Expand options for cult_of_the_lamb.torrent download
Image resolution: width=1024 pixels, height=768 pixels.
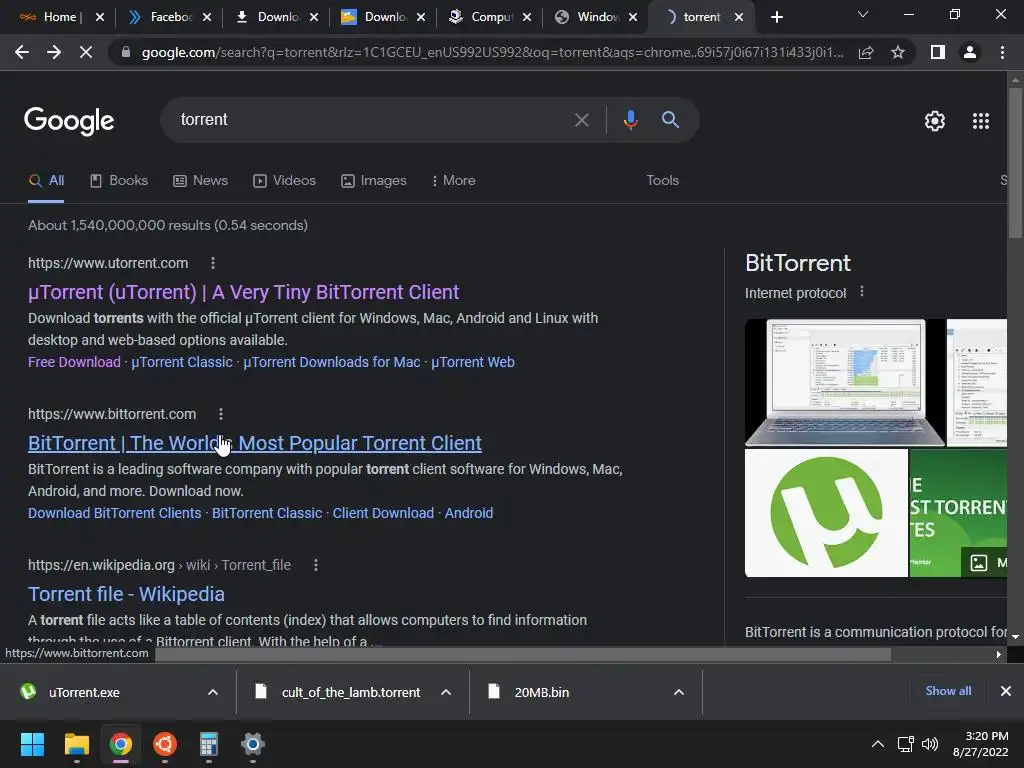[446, 692]
